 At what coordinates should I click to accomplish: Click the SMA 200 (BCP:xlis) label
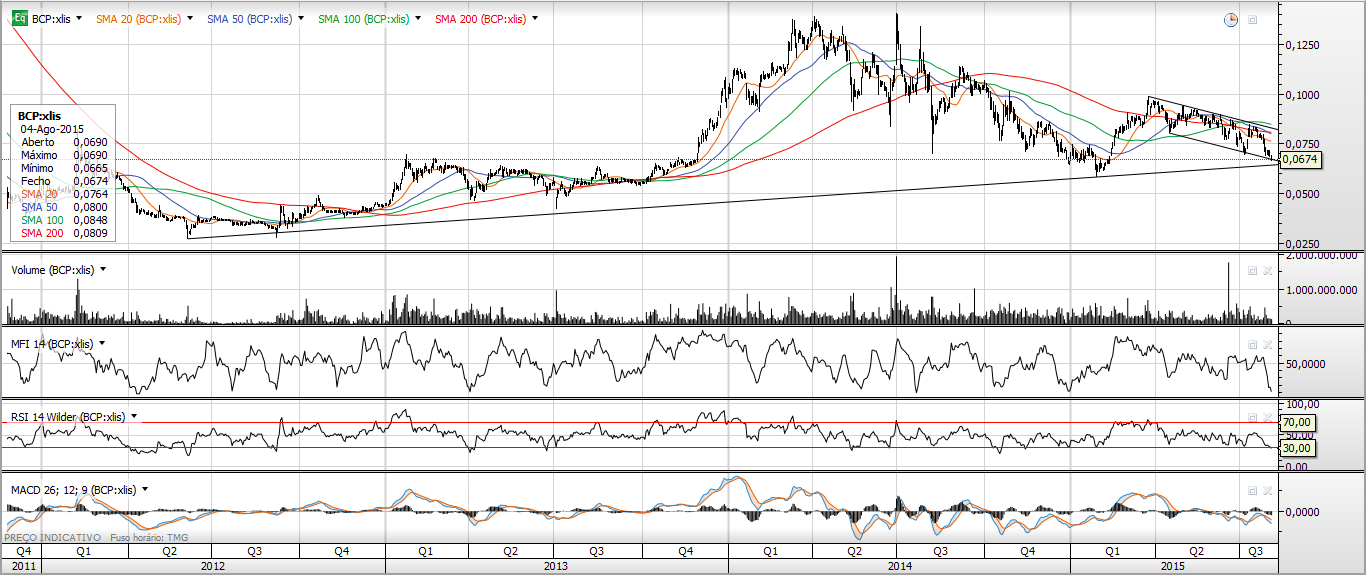tap(482, 19)
